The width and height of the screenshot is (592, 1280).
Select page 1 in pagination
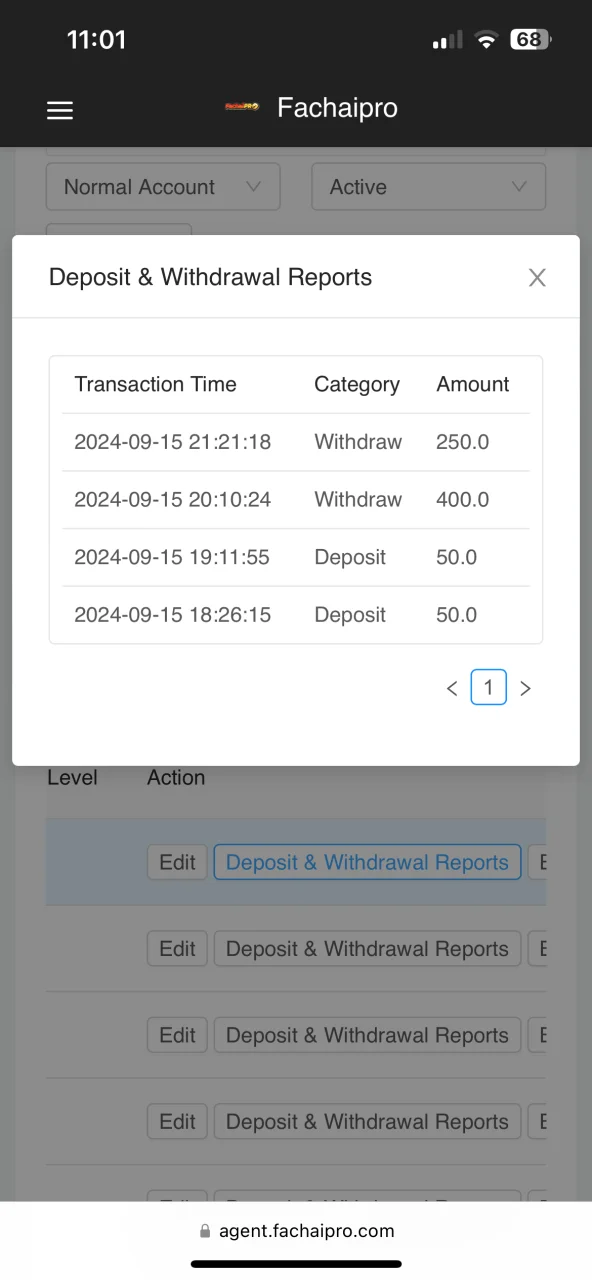pos(489,687)
